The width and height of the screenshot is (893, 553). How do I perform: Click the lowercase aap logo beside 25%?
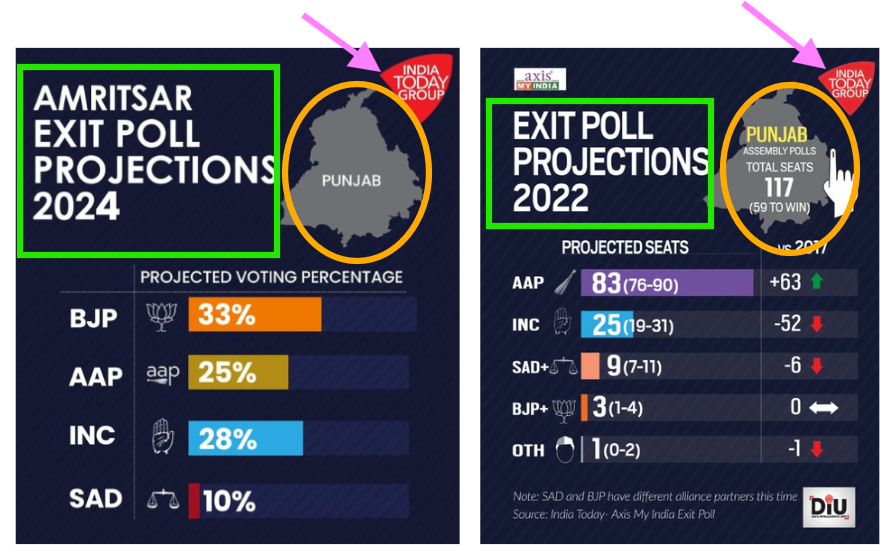point(162,373)
